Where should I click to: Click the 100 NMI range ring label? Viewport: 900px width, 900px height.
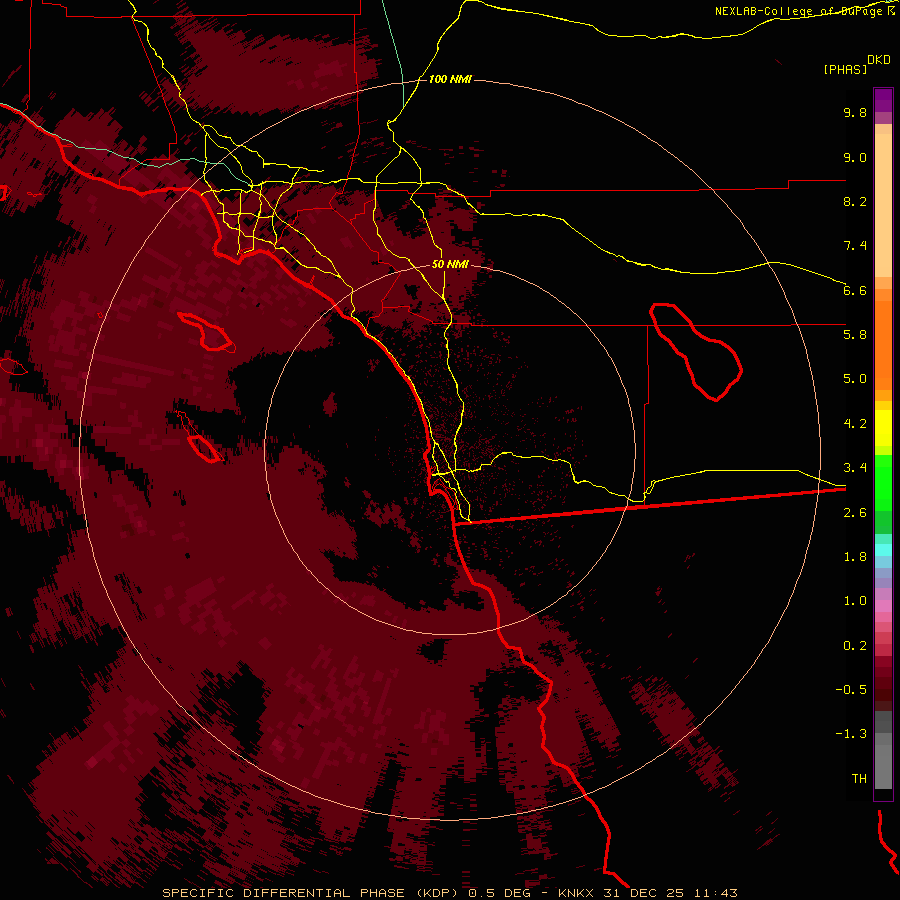pyautogui.click(x=450, y=79)
